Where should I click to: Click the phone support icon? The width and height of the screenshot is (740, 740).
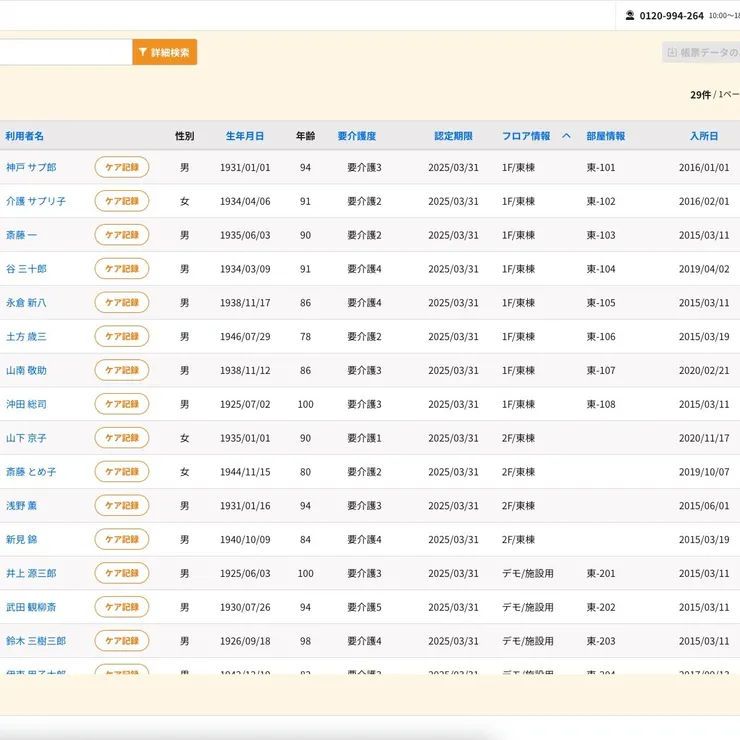(x=630, y=16)
